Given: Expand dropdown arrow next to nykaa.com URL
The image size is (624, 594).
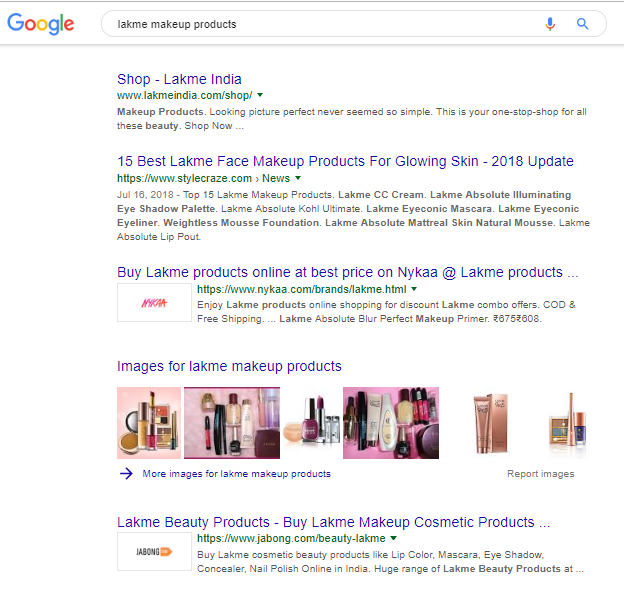Looking at the screenshot, I should tap(414, 289).
